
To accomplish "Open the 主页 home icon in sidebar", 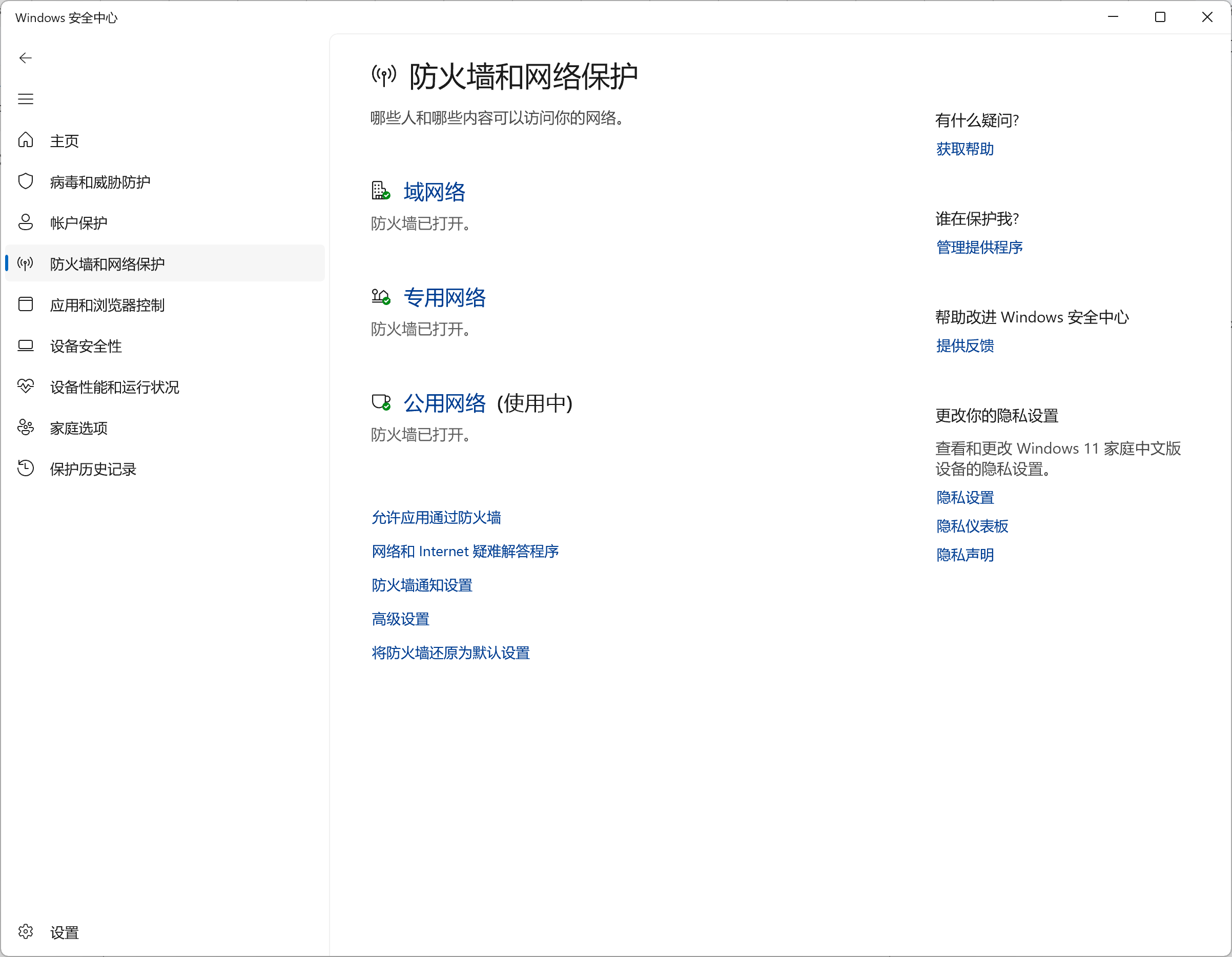I will pyautogui.click(x=26, y=140).
